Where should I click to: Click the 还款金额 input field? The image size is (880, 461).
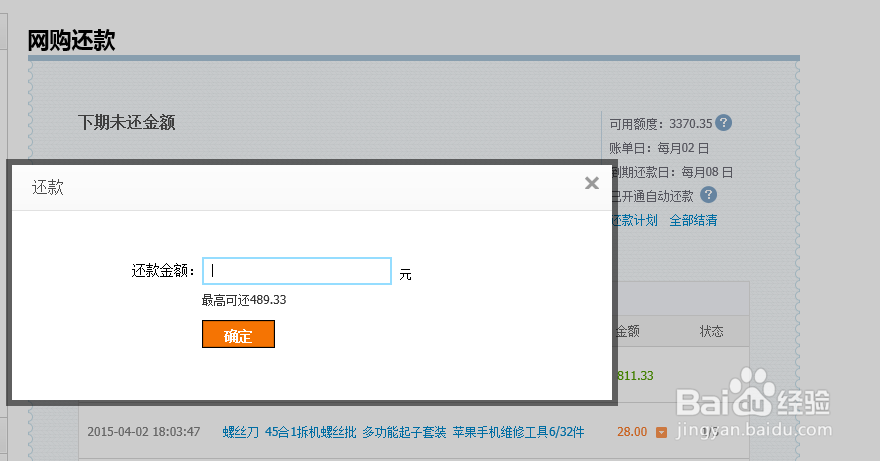(x=296, y=271)
